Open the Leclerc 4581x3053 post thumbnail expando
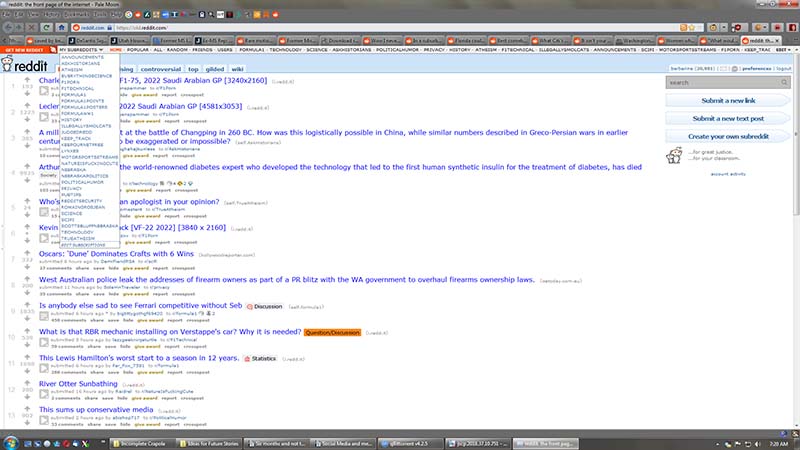Image resolution: width=800 pixels, height=450 pixels. pos(44,117)
